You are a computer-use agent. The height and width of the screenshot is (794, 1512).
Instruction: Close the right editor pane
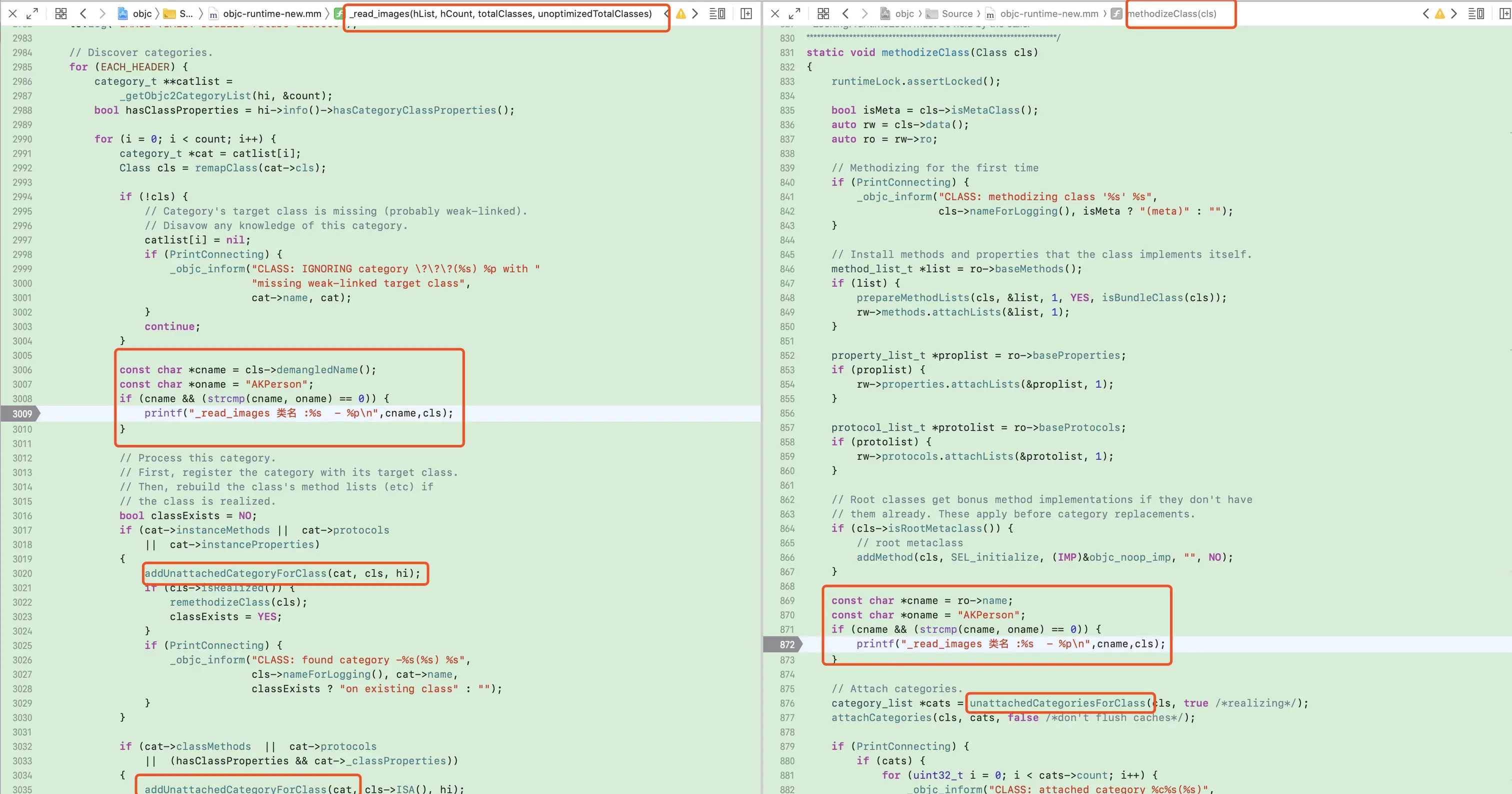click(775, 13)
